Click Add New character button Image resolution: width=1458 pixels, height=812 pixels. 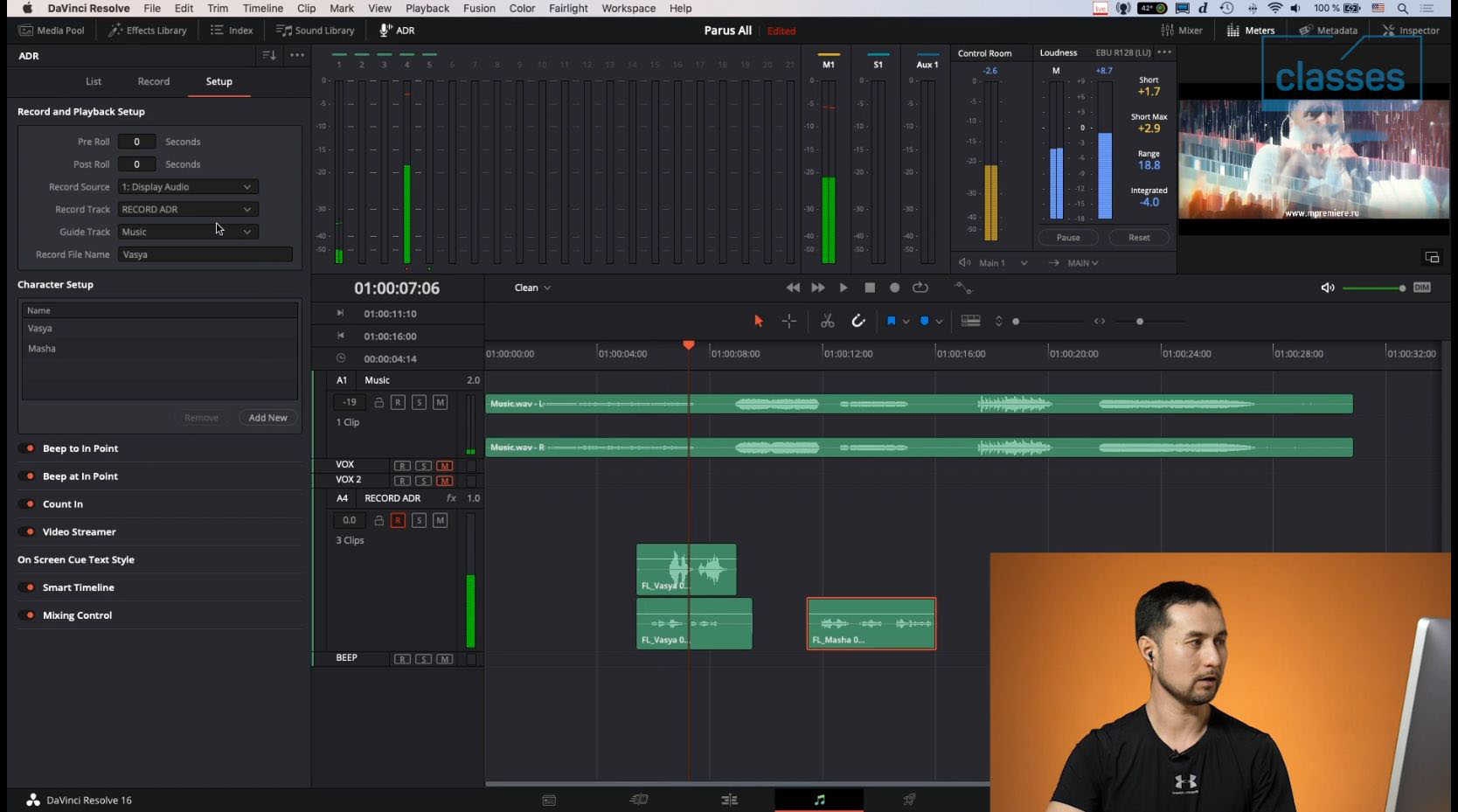tap(267, 418)
